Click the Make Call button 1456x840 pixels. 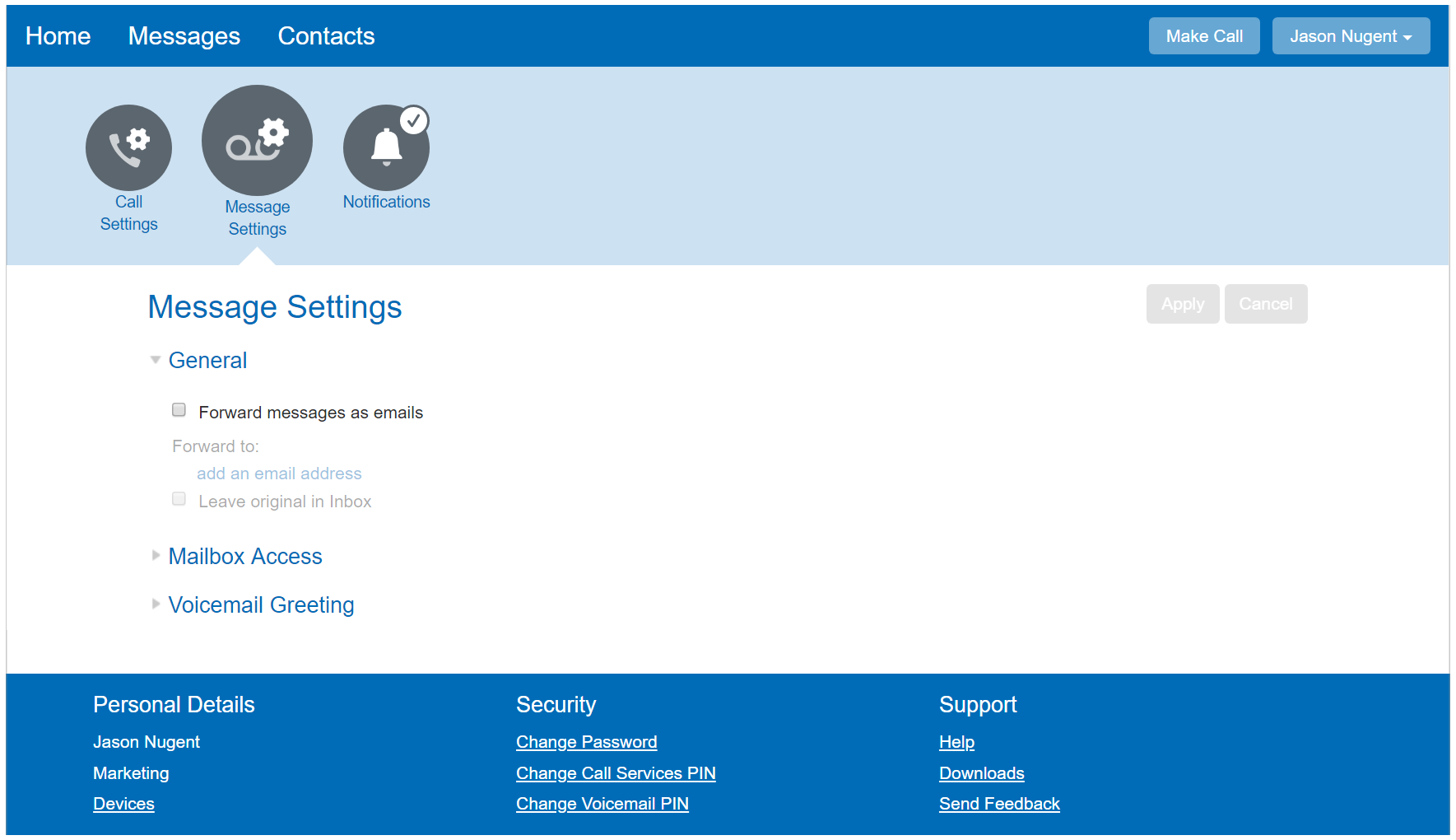pyautogui.click(x=1204, y=36)
